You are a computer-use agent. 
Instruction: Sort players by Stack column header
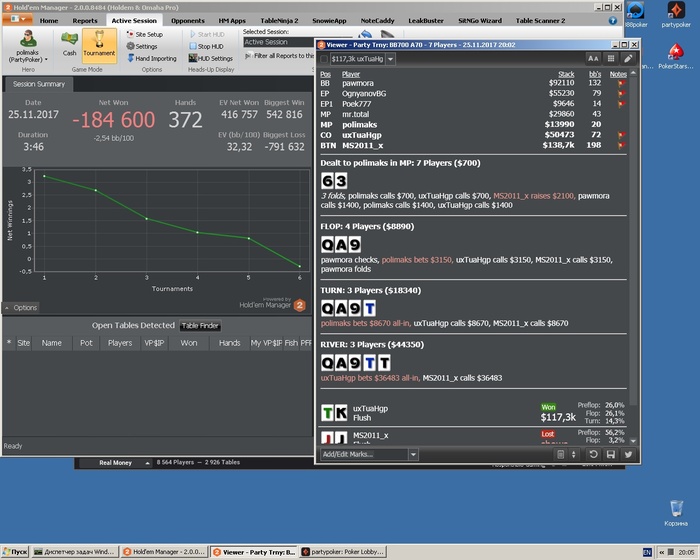pyautogui.click(x=566, y=74)
